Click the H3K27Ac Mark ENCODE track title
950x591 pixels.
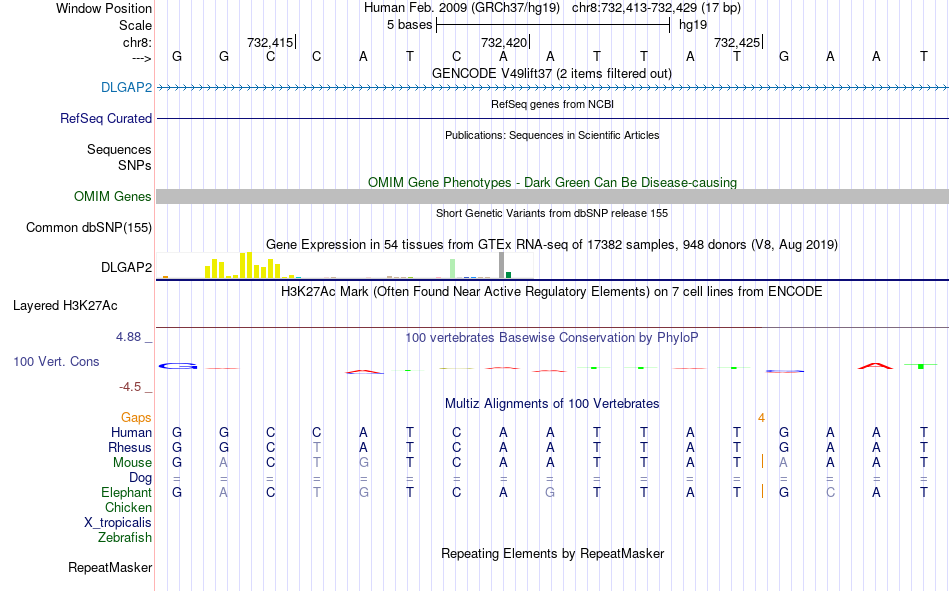click(552, 292)
